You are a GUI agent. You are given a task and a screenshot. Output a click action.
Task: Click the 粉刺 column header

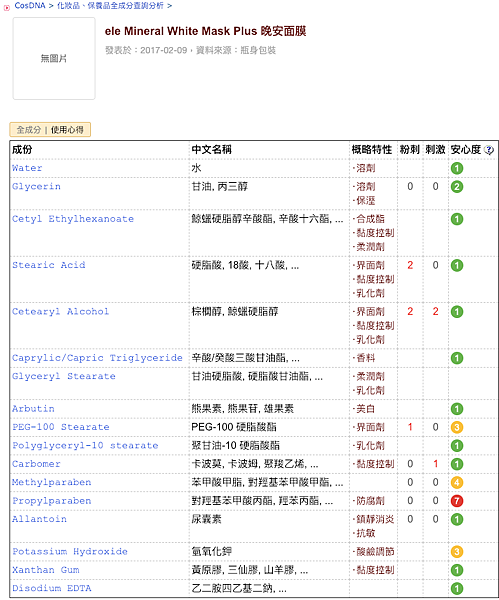410,150
